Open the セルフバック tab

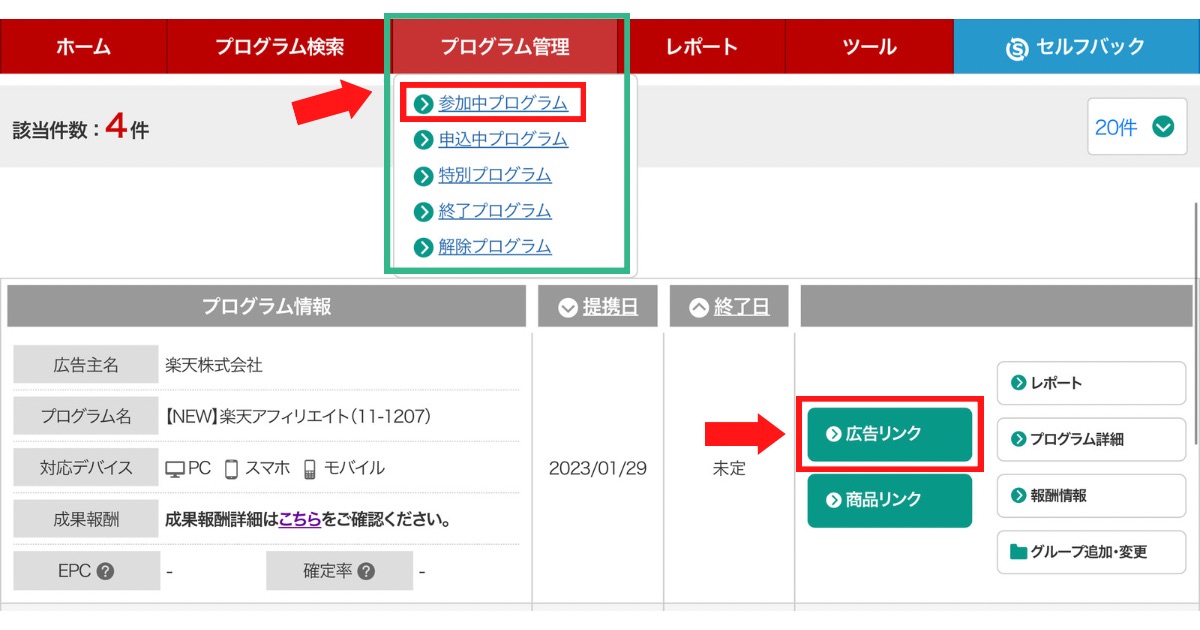point(1077,46)
